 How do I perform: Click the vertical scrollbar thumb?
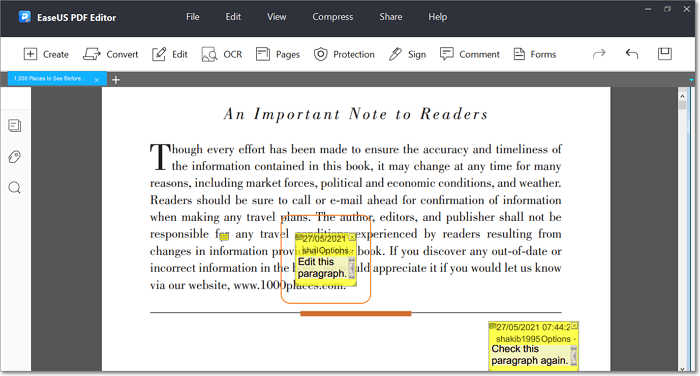[x=682, y=105]
